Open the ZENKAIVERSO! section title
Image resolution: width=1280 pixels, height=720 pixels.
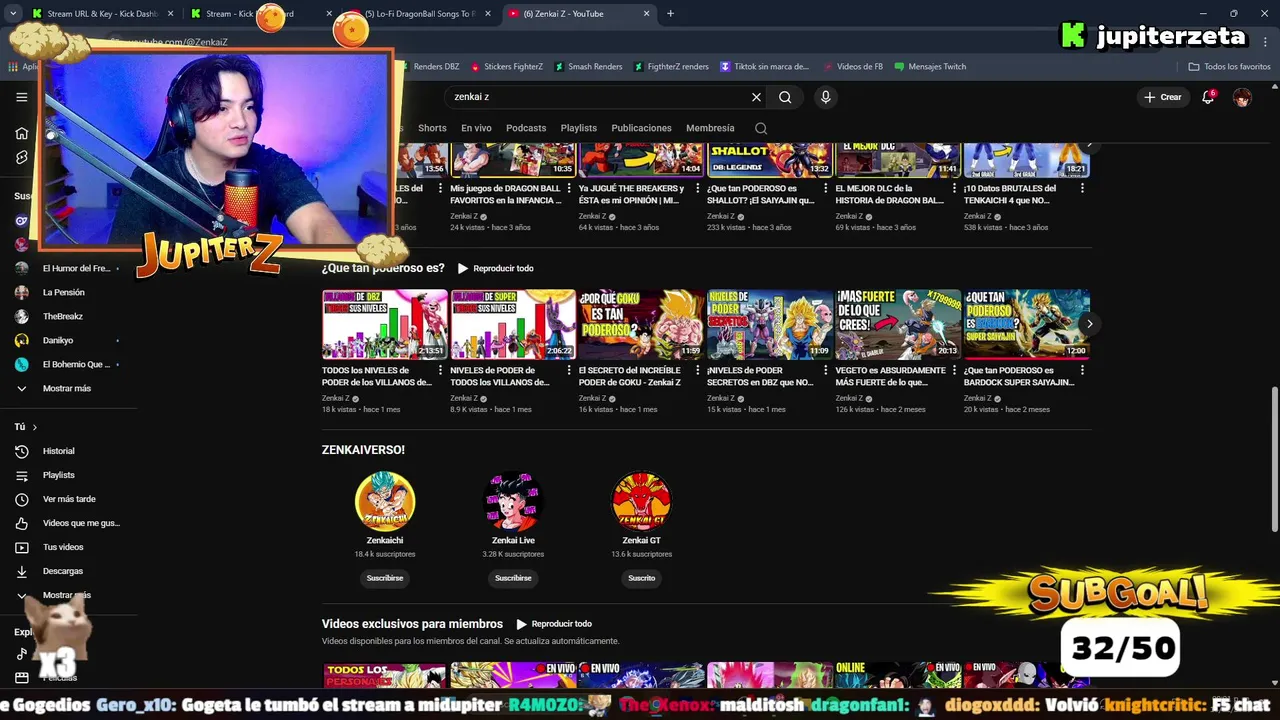(x=363, y=450)
